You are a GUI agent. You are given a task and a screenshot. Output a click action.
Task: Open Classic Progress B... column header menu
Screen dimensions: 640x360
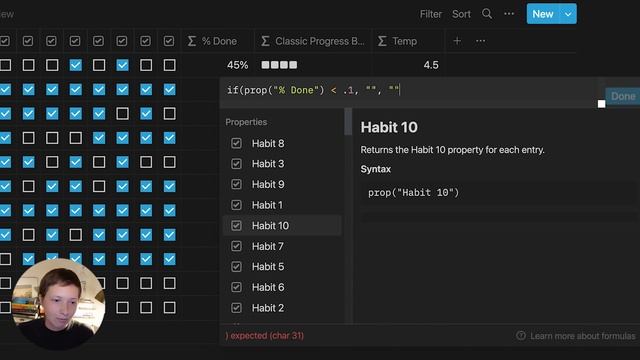313,41
